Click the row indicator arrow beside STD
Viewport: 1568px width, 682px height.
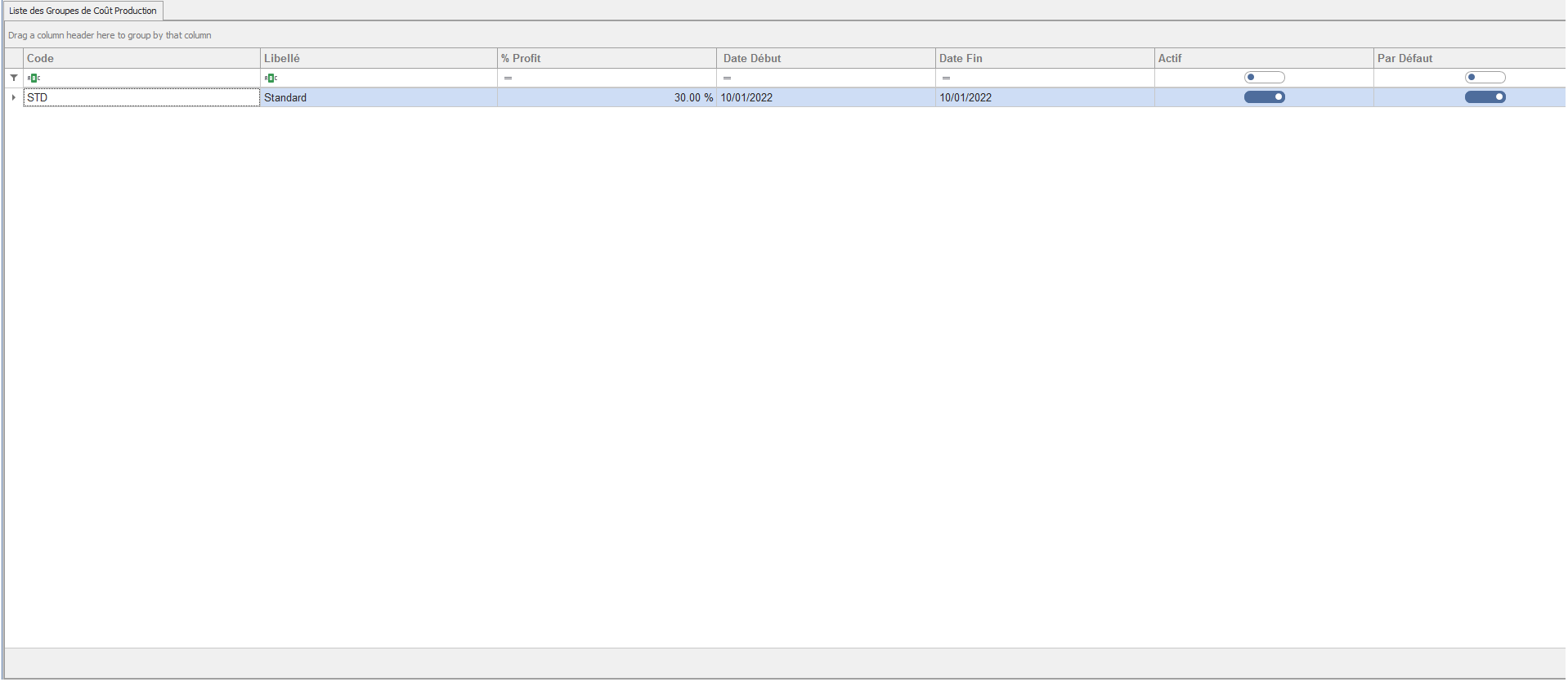click(x=14, y=97)
